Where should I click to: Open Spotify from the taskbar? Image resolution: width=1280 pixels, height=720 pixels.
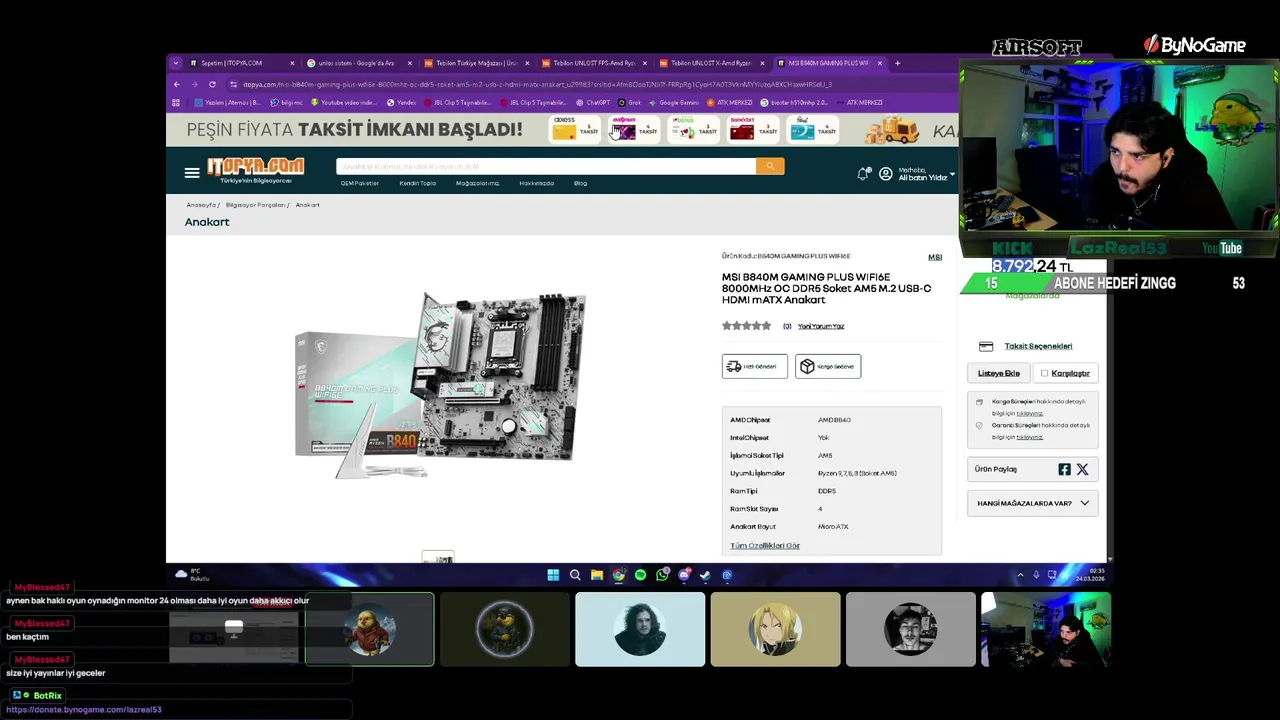point(640,575)
